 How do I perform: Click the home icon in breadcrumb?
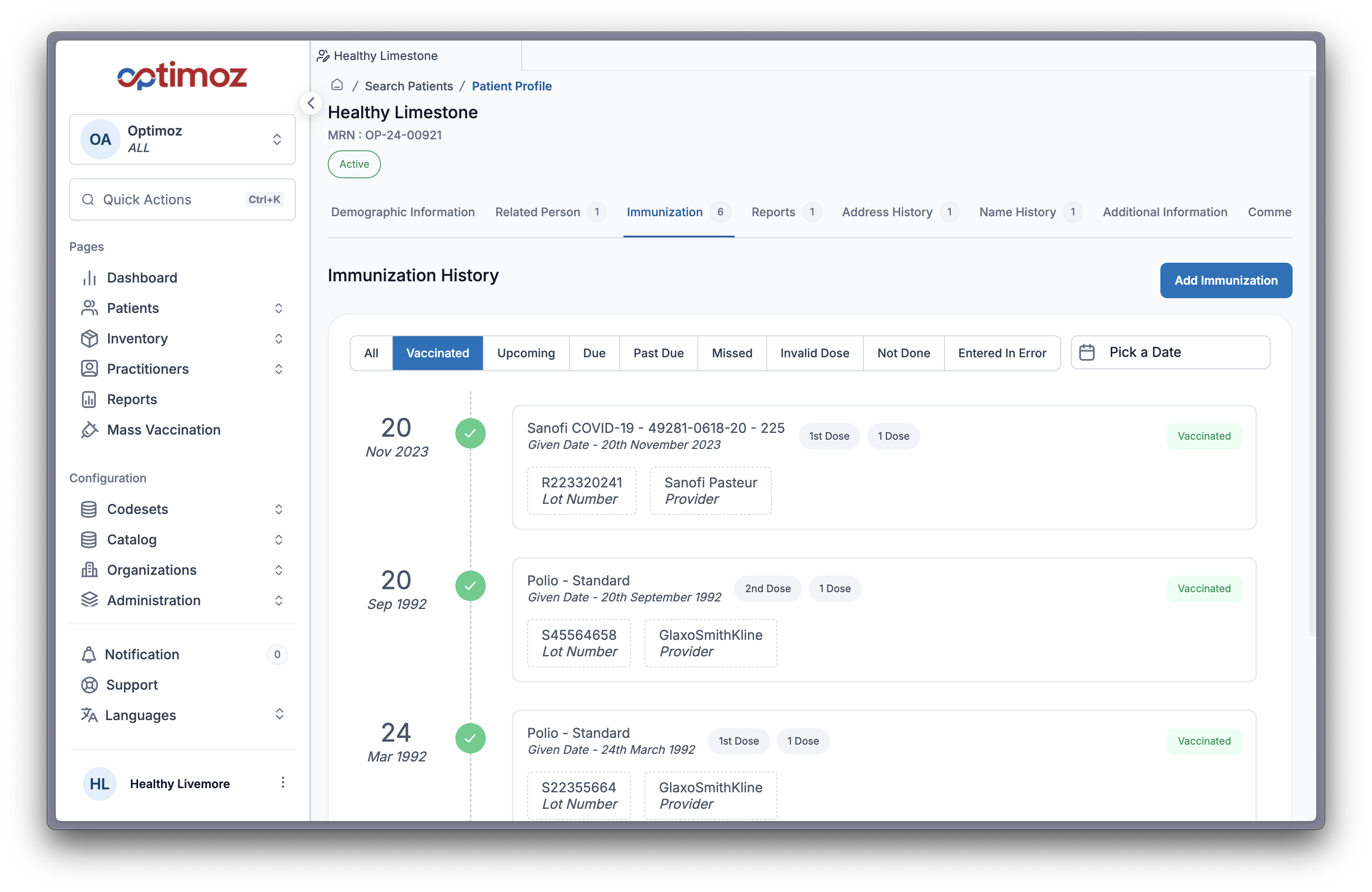pyautogui.click(x=337, y=85)
